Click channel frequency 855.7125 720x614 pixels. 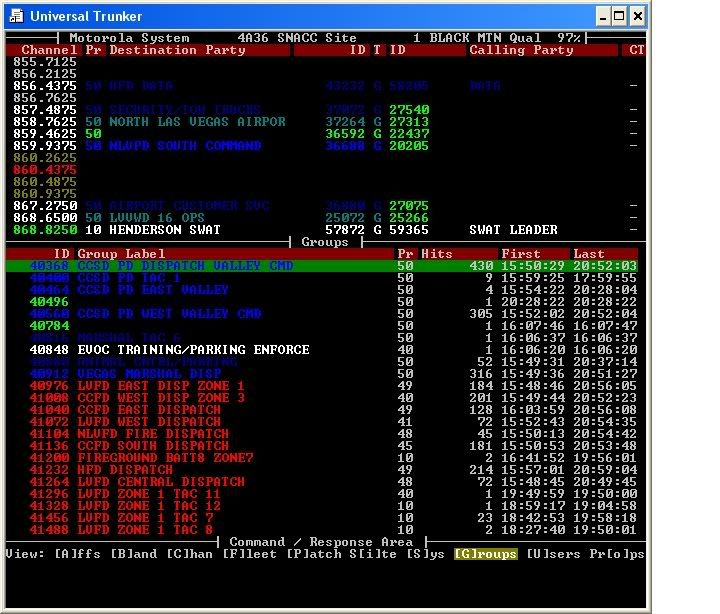[x=45, y=62]
